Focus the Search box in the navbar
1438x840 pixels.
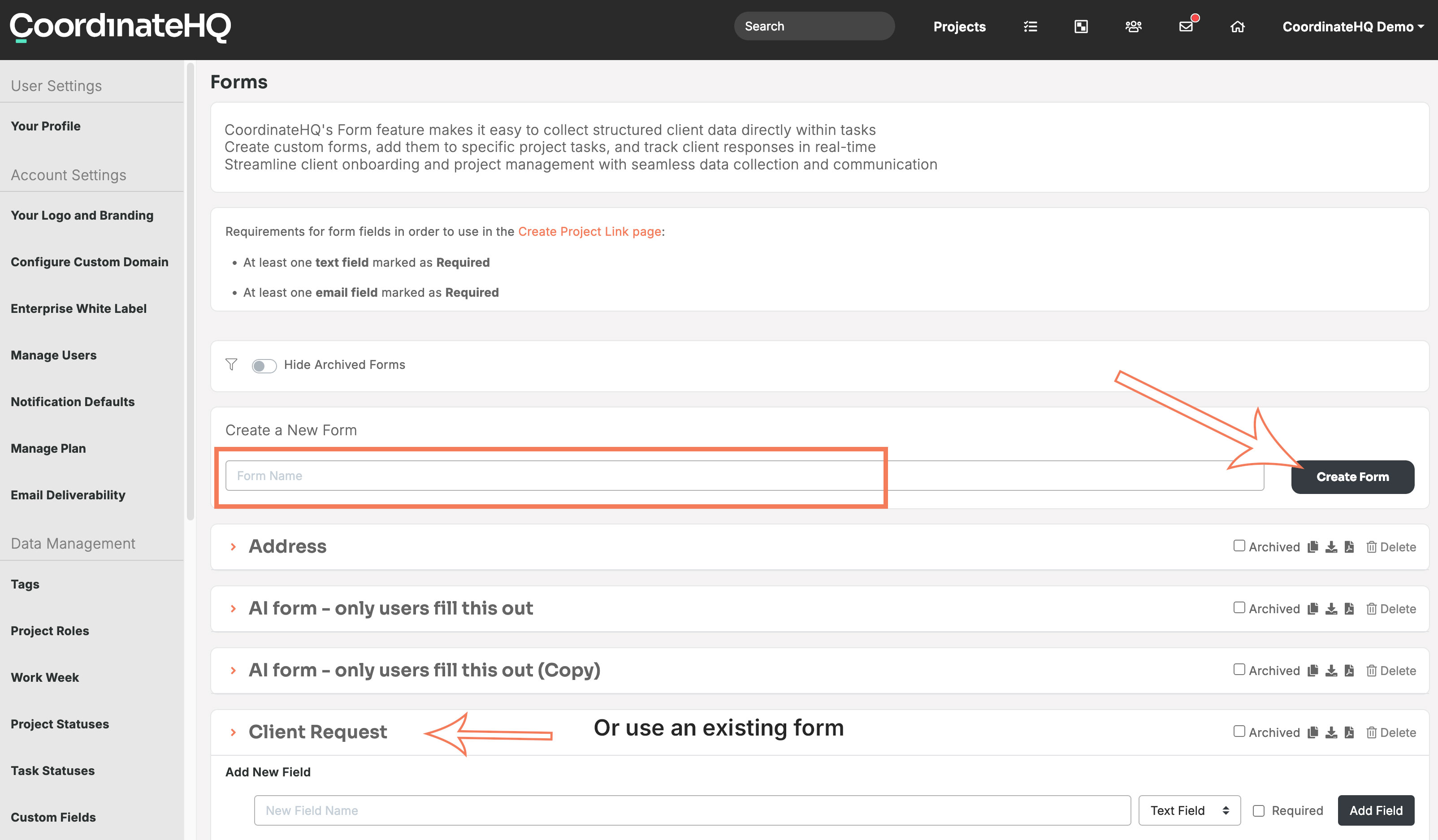814,26
